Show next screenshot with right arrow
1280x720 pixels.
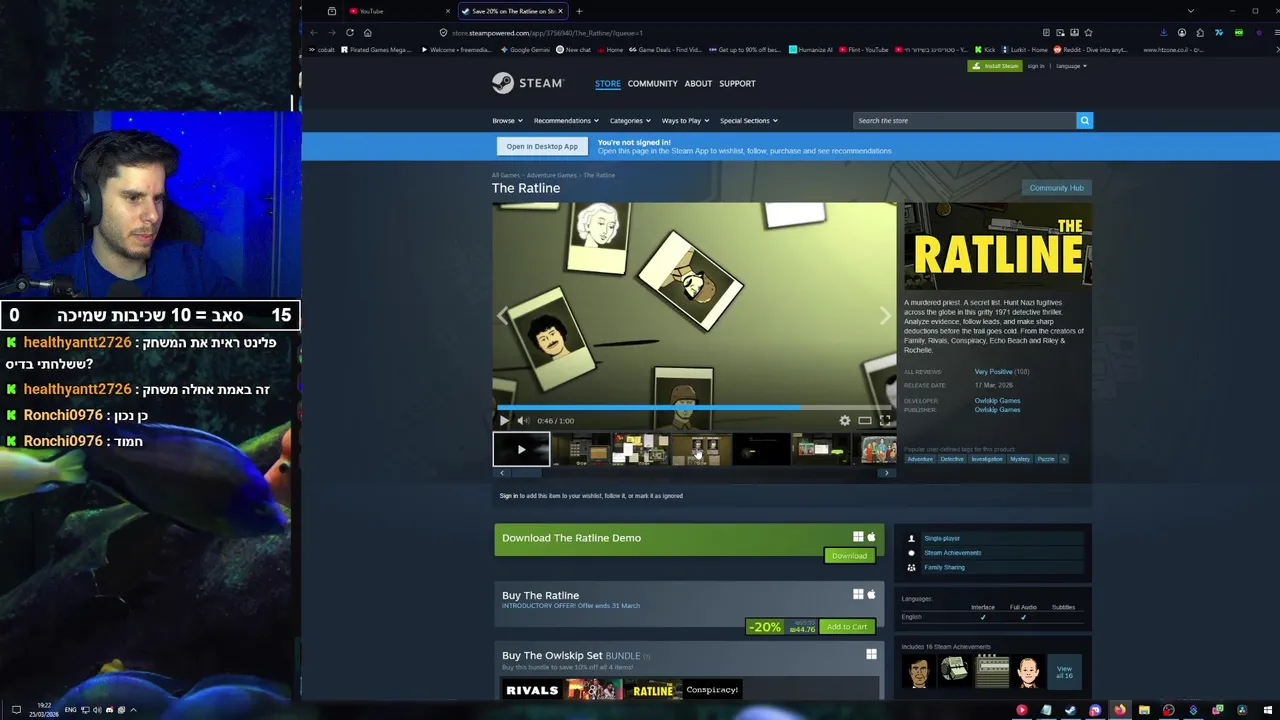(x=885, y=316)
